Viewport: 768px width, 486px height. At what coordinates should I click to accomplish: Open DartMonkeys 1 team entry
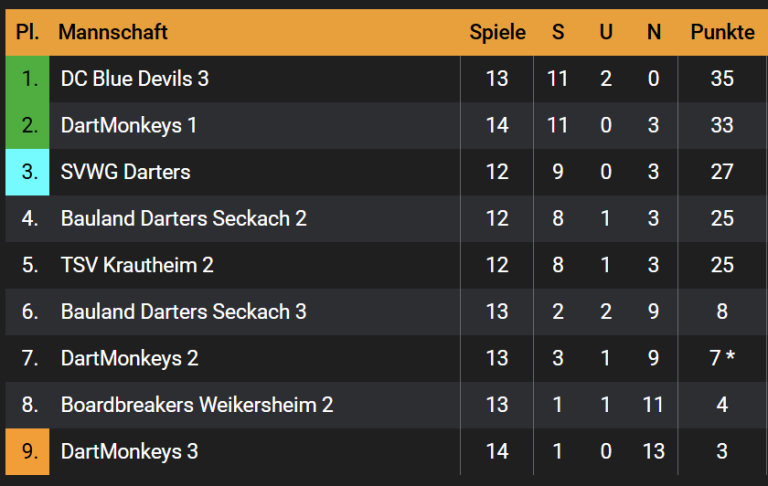tap(128, 125)
